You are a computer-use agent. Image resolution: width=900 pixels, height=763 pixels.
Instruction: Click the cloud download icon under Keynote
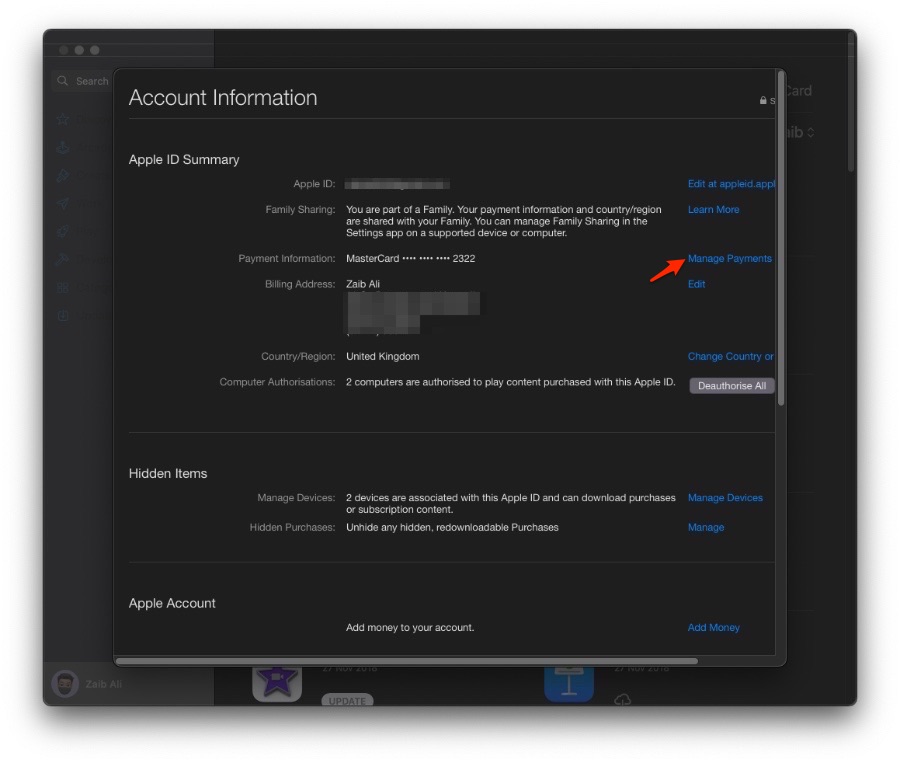(x=623, y=700)
